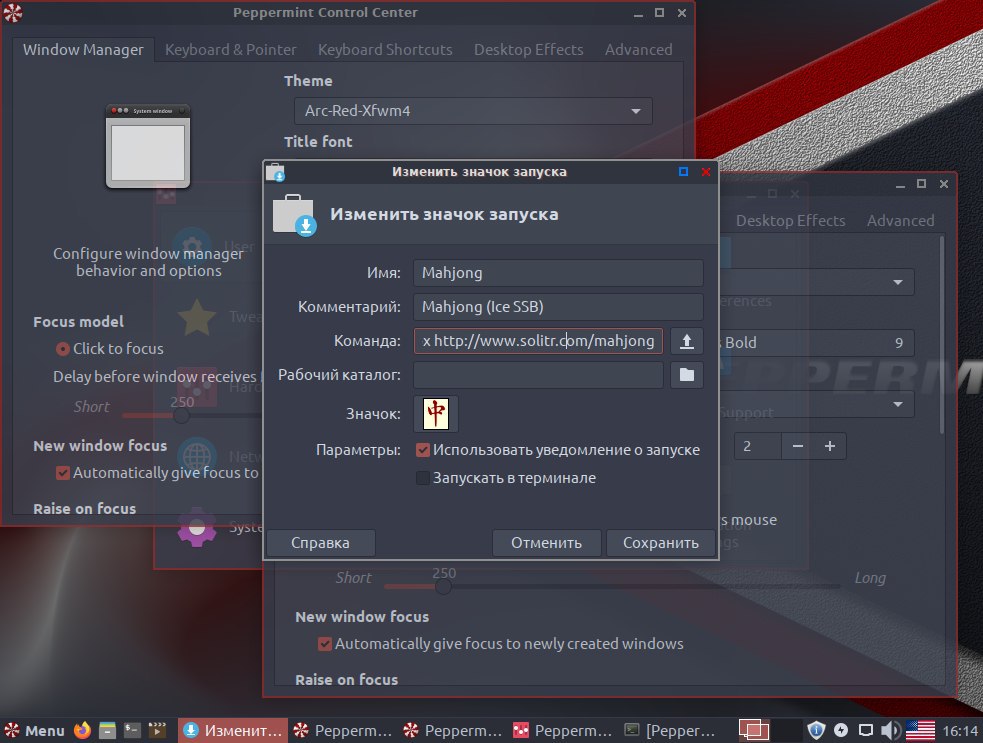Open Advanced tab in rear Control Center window
This screenshot has height=743, width=983.
[900, 221]
